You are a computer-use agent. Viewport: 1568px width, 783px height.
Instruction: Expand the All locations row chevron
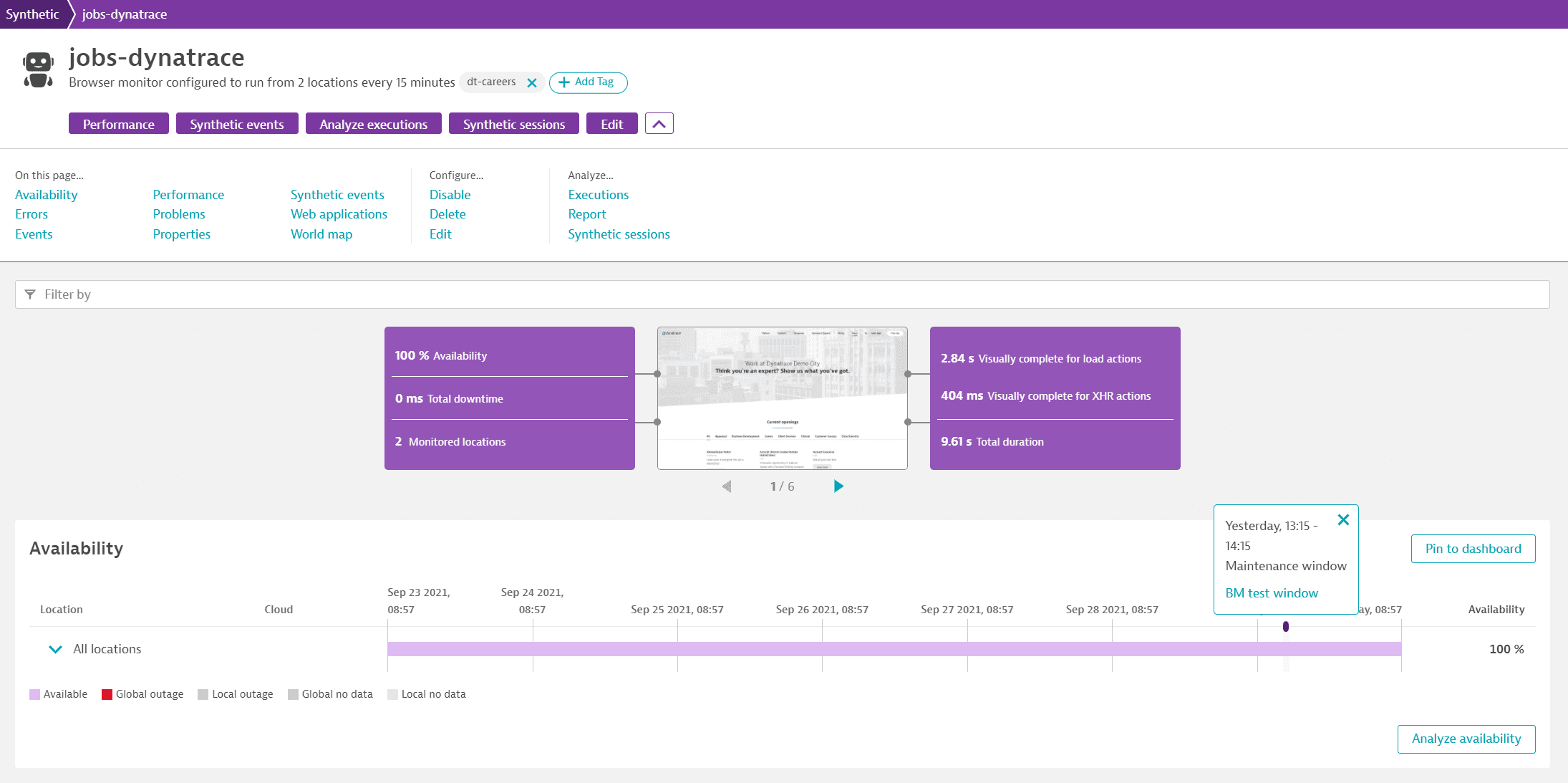[55, 649]
